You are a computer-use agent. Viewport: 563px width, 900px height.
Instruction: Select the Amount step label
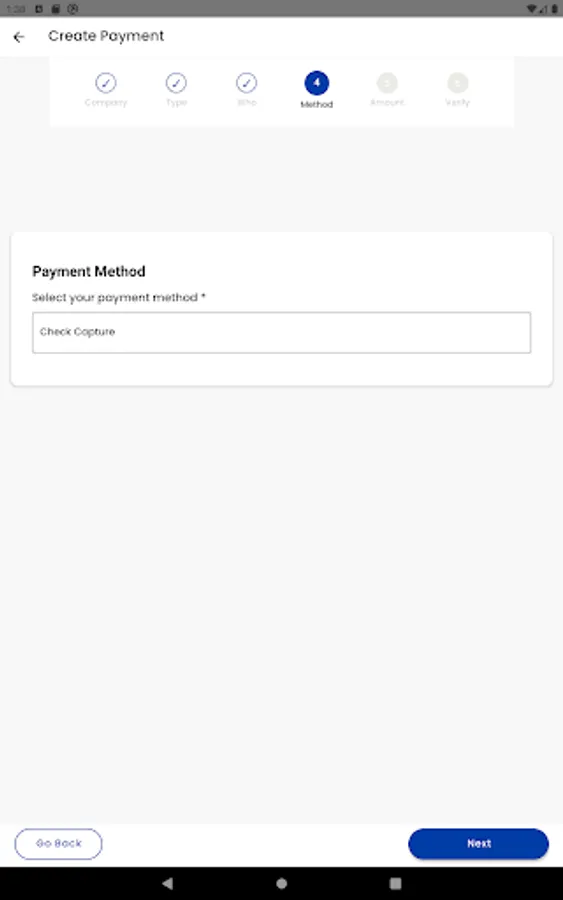pos(387,103)
